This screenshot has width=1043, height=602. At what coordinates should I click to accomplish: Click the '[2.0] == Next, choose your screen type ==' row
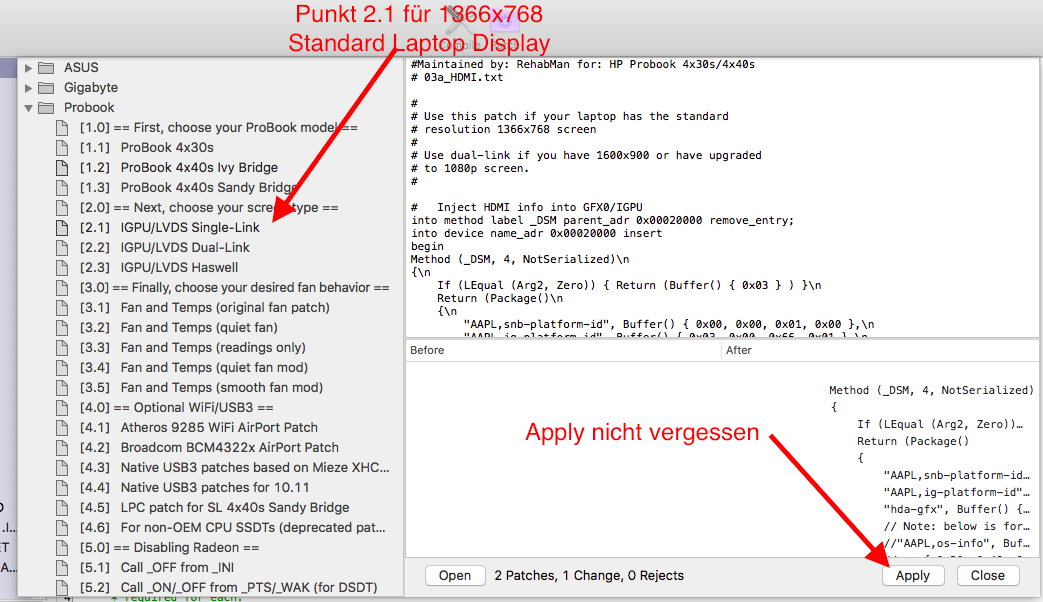[x=210, y=208]
